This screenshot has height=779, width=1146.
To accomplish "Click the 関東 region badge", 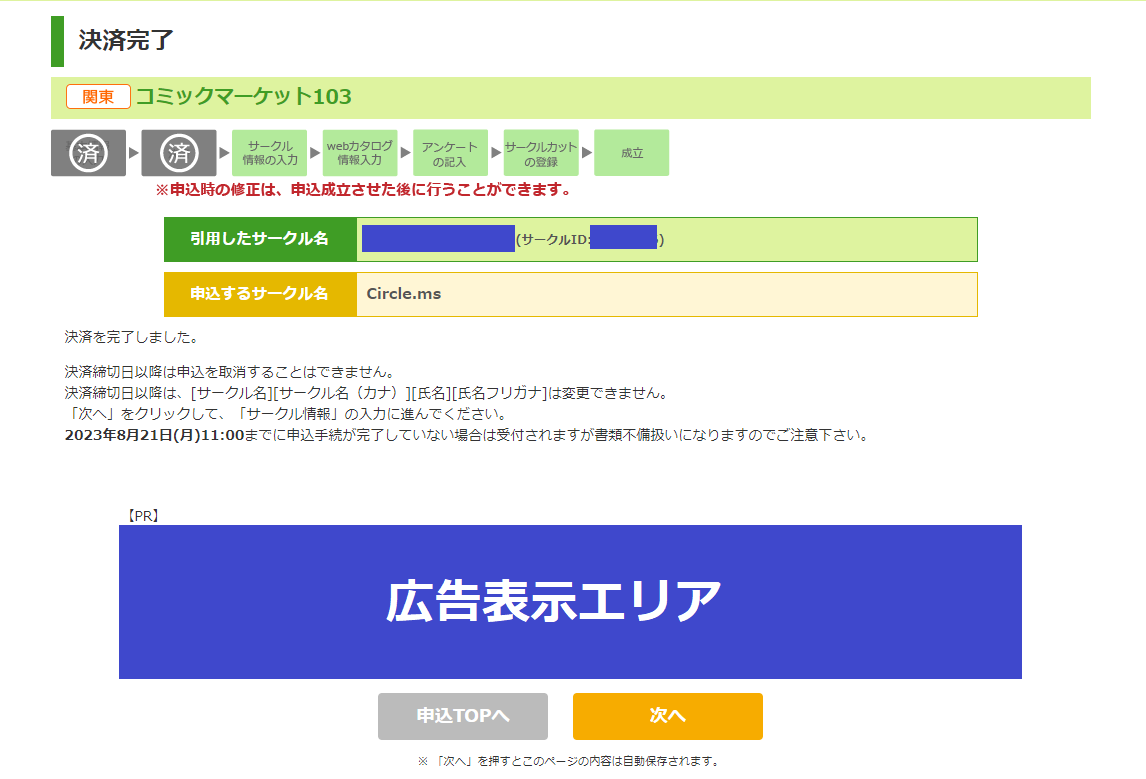I will 98,96.
